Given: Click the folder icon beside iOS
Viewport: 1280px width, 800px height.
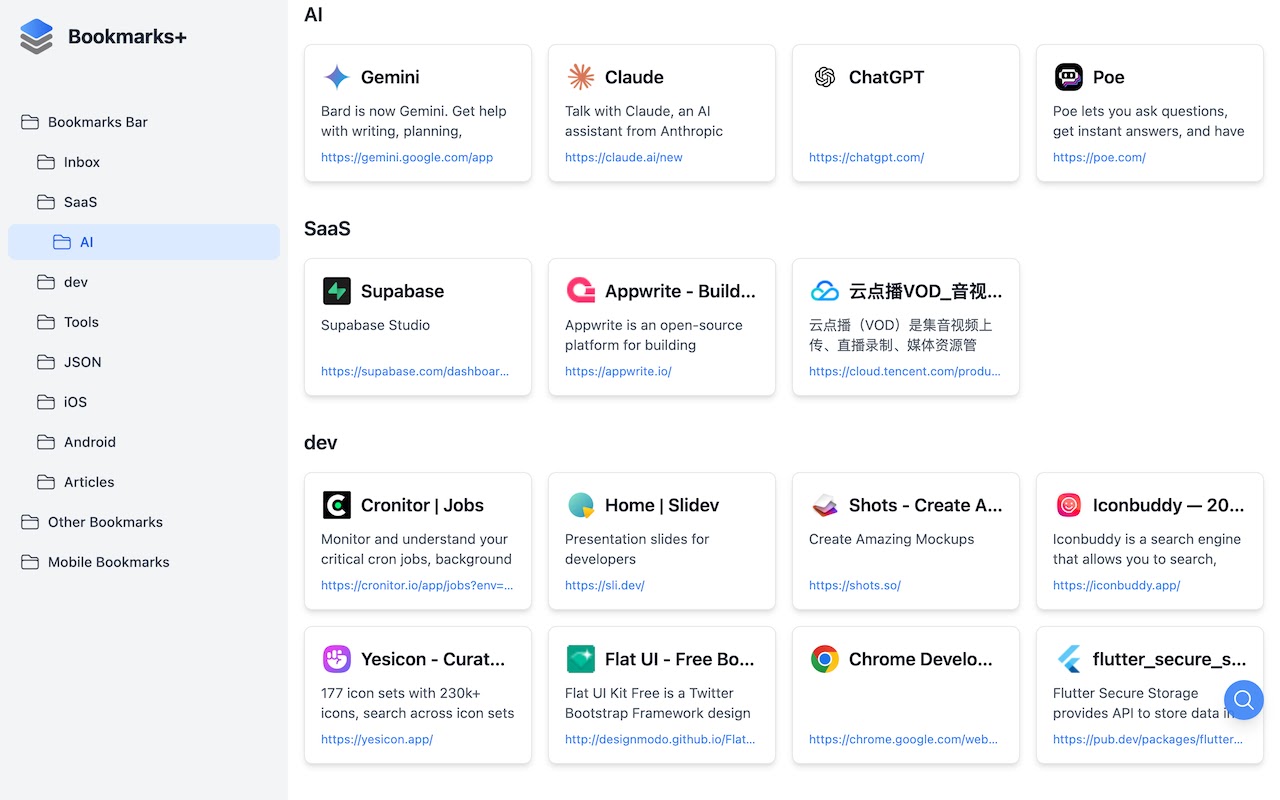Looking at the screenshot, I should point(46,402).
